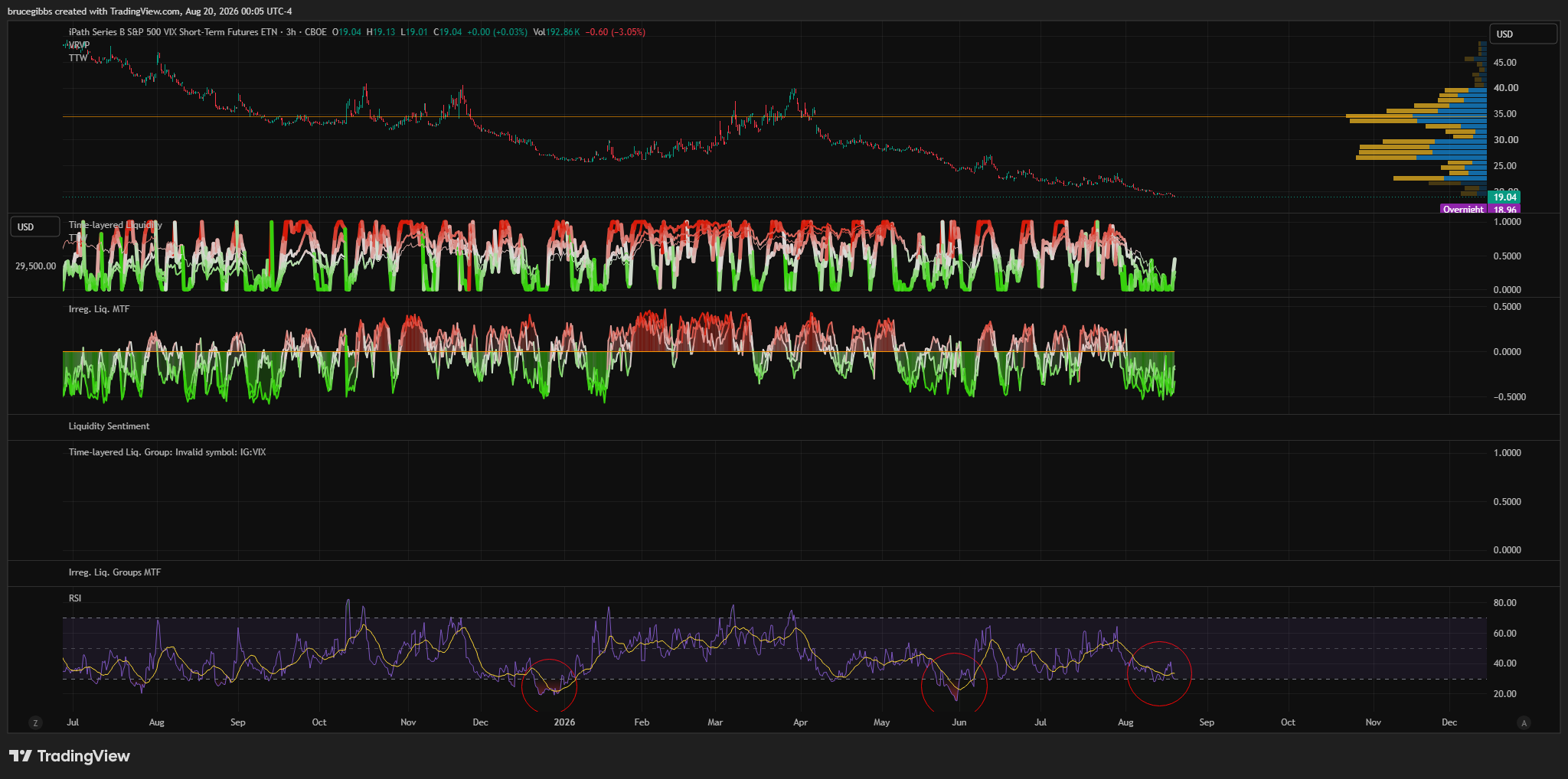Click the H19.13 high value in the legend
Viewport: 1568px width, 779px height.
pos(381,32)
